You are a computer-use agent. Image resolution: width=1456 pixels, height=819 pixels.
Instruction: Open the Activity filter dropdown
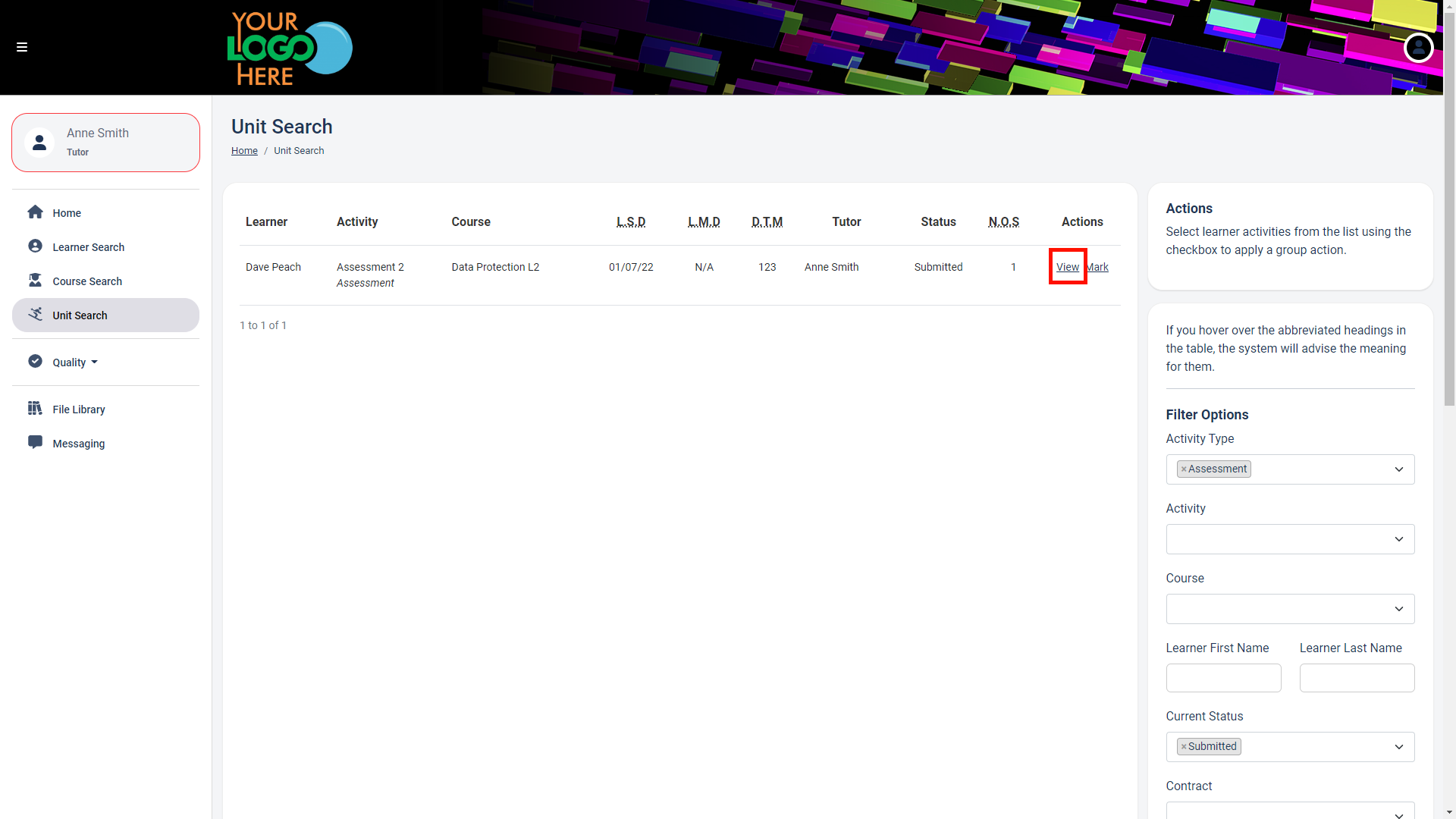[1290, 539]
